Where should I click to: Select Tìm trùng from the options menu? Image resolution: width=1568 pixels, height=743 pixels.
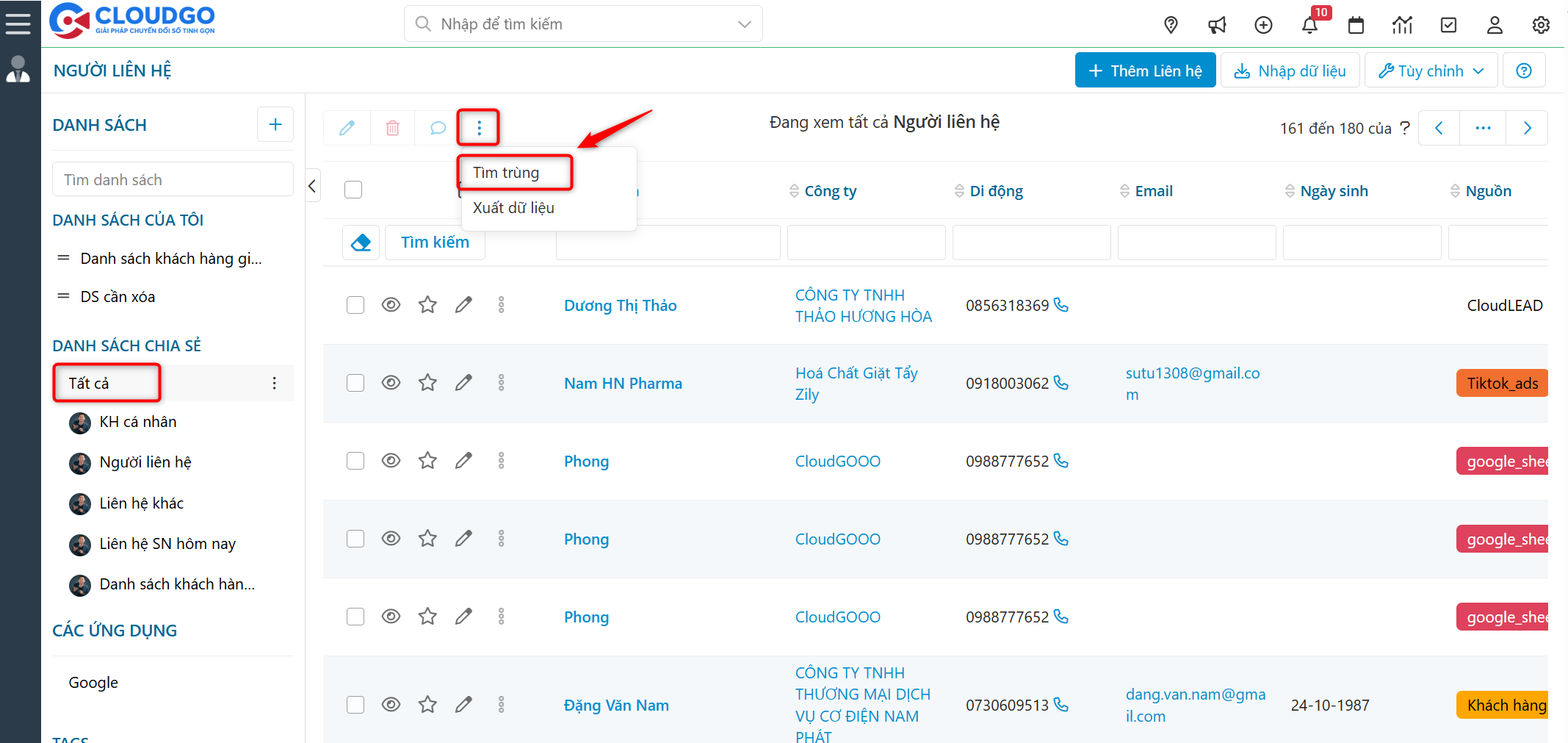tap(514, 172)
